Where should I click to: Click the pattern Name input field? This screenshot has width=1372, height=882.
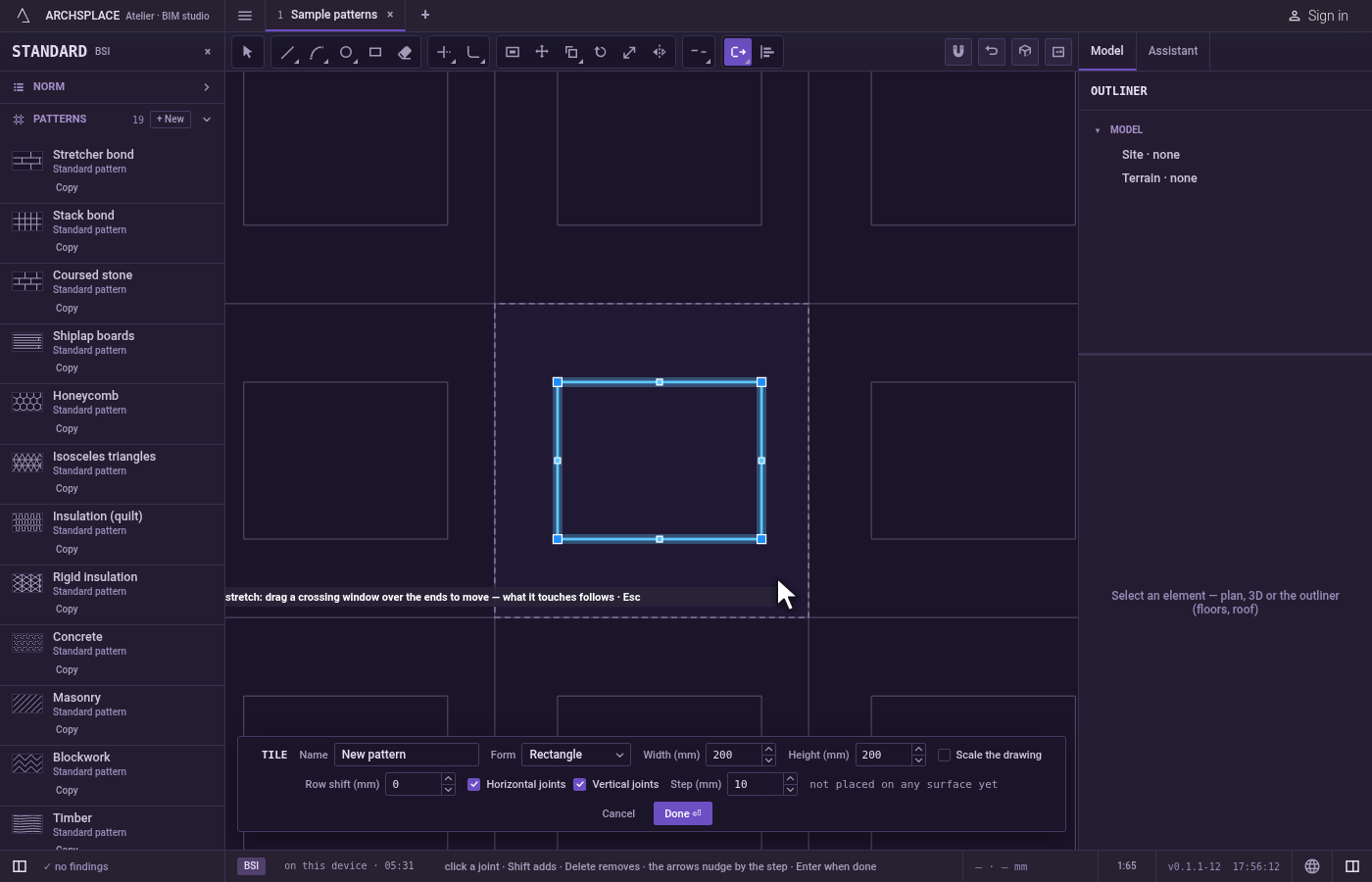pos(407,755)
